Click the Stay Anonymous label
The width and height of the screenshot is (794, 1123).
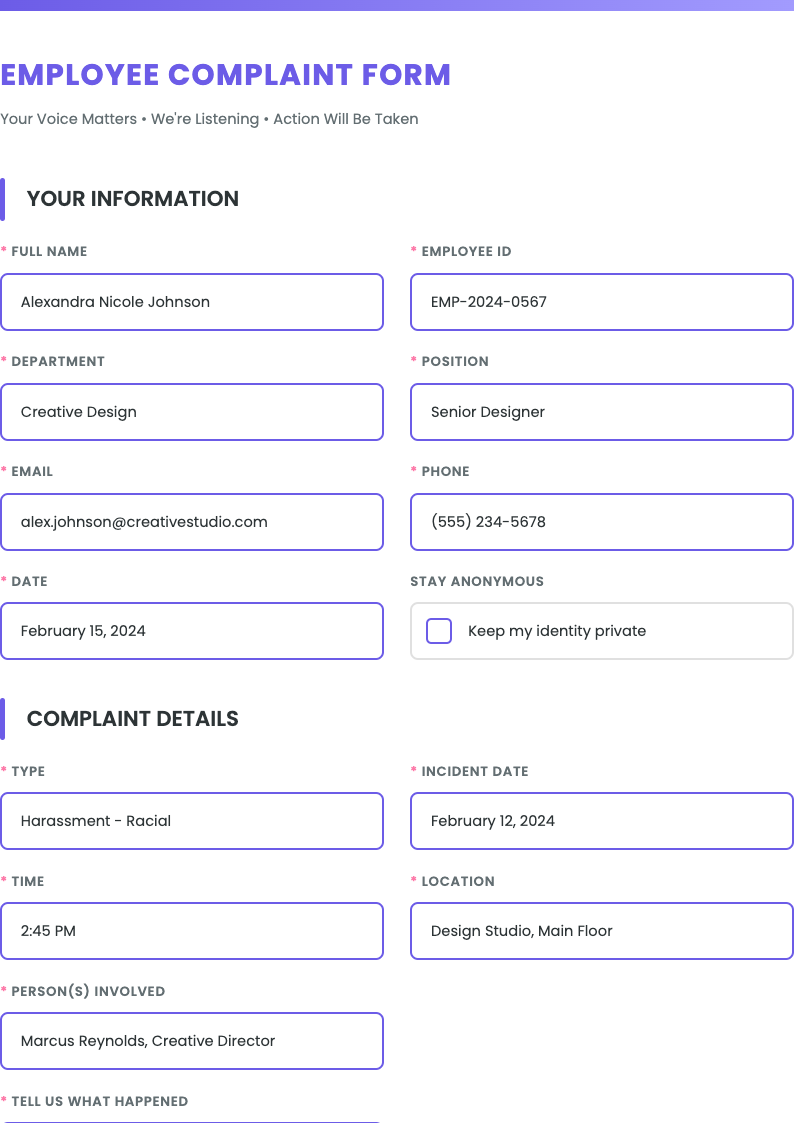coord(477,581)
